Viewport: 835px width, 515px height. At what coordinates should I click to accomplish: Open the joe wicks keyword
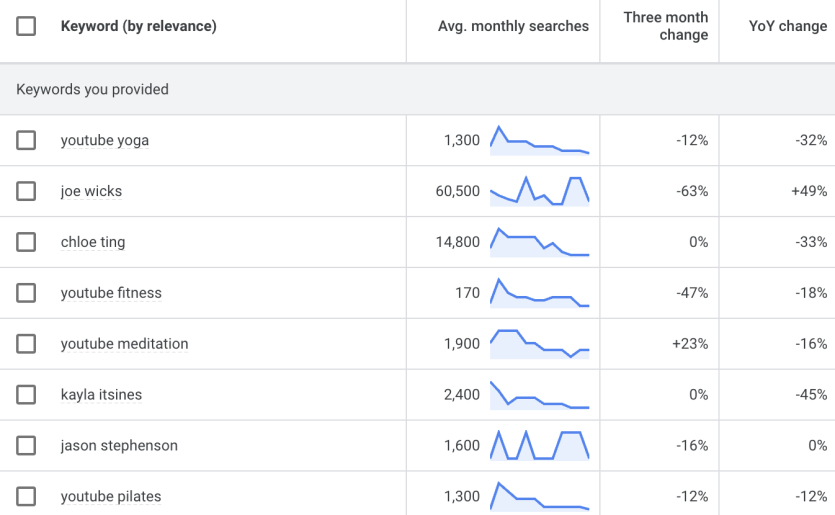pos(91,191)
